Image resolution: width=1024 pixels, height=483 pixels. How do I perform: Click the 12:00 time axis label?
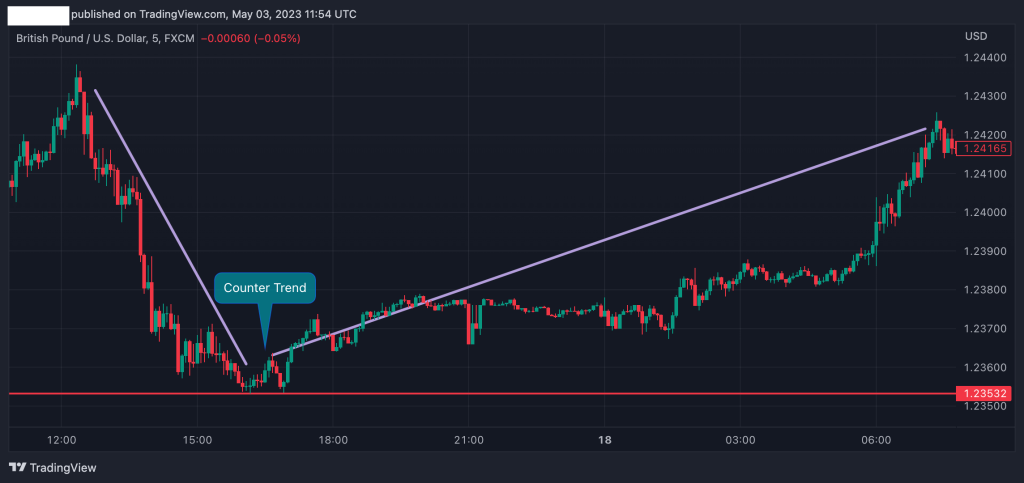click(62, 440)
